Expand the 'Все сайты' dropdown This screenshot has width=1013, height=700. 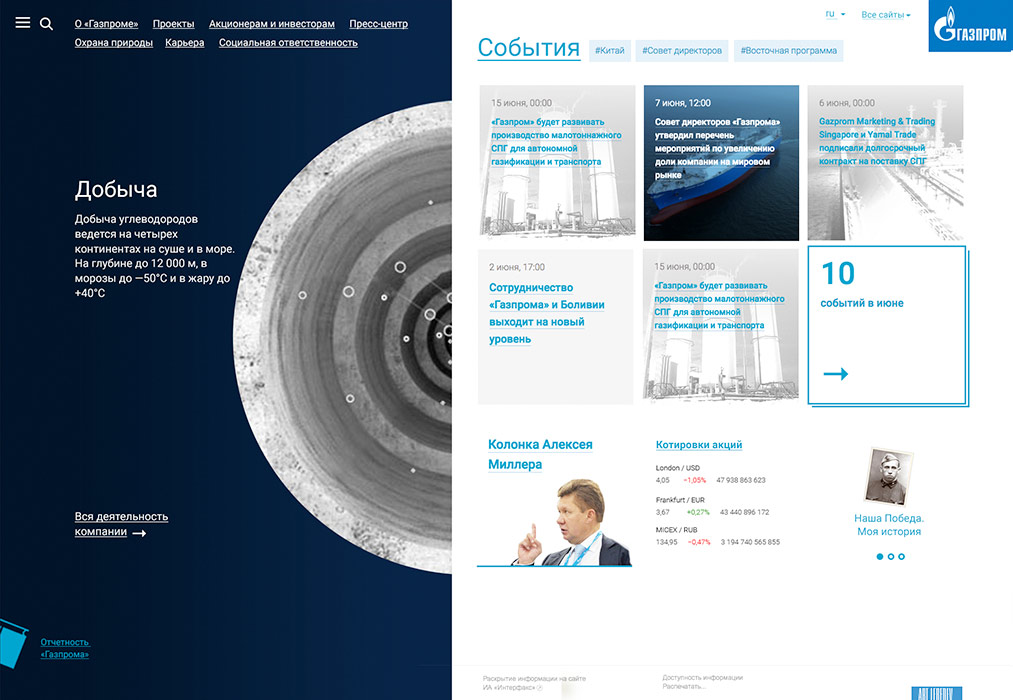point(885,15)
